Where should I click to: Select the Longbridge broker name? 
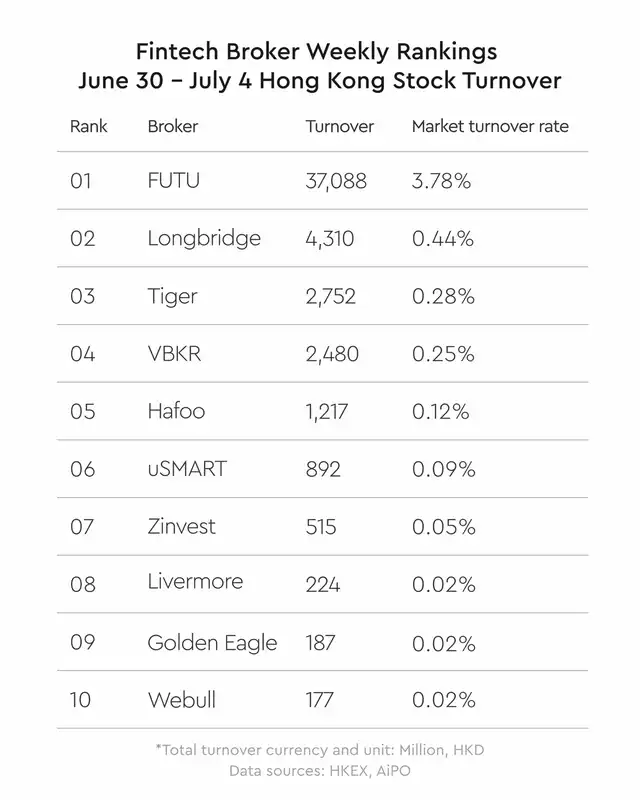tap(204, 239)
